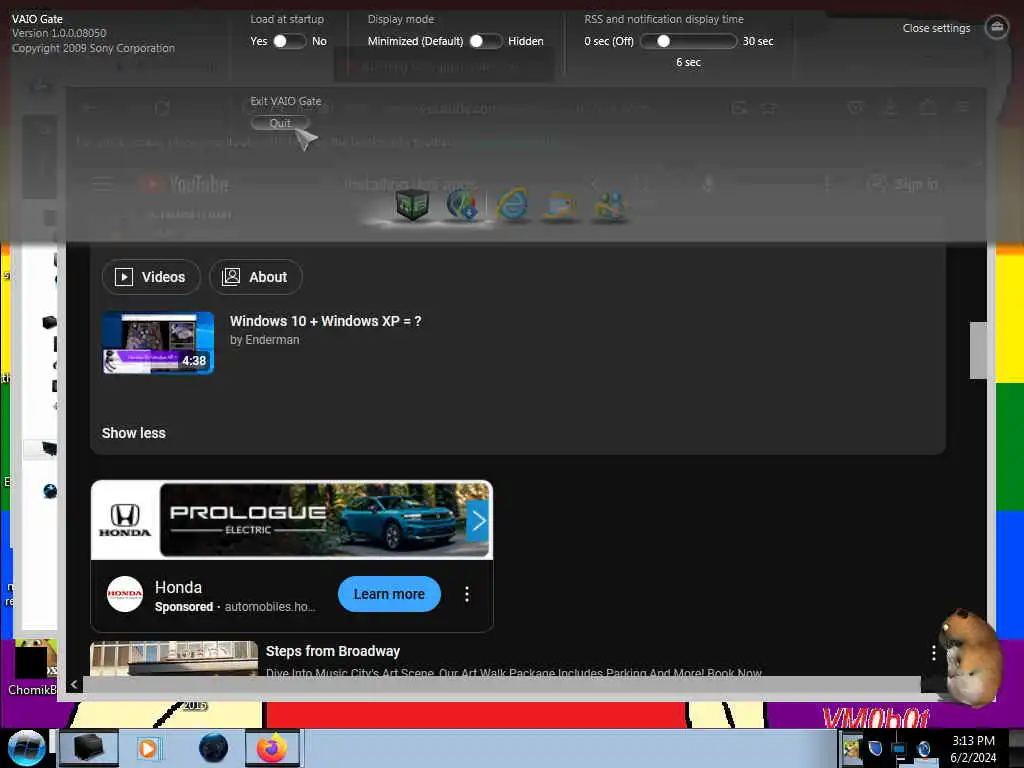1024x768 pixels.
Task: Click the network icon in system tray
Action: coord(899,750)
